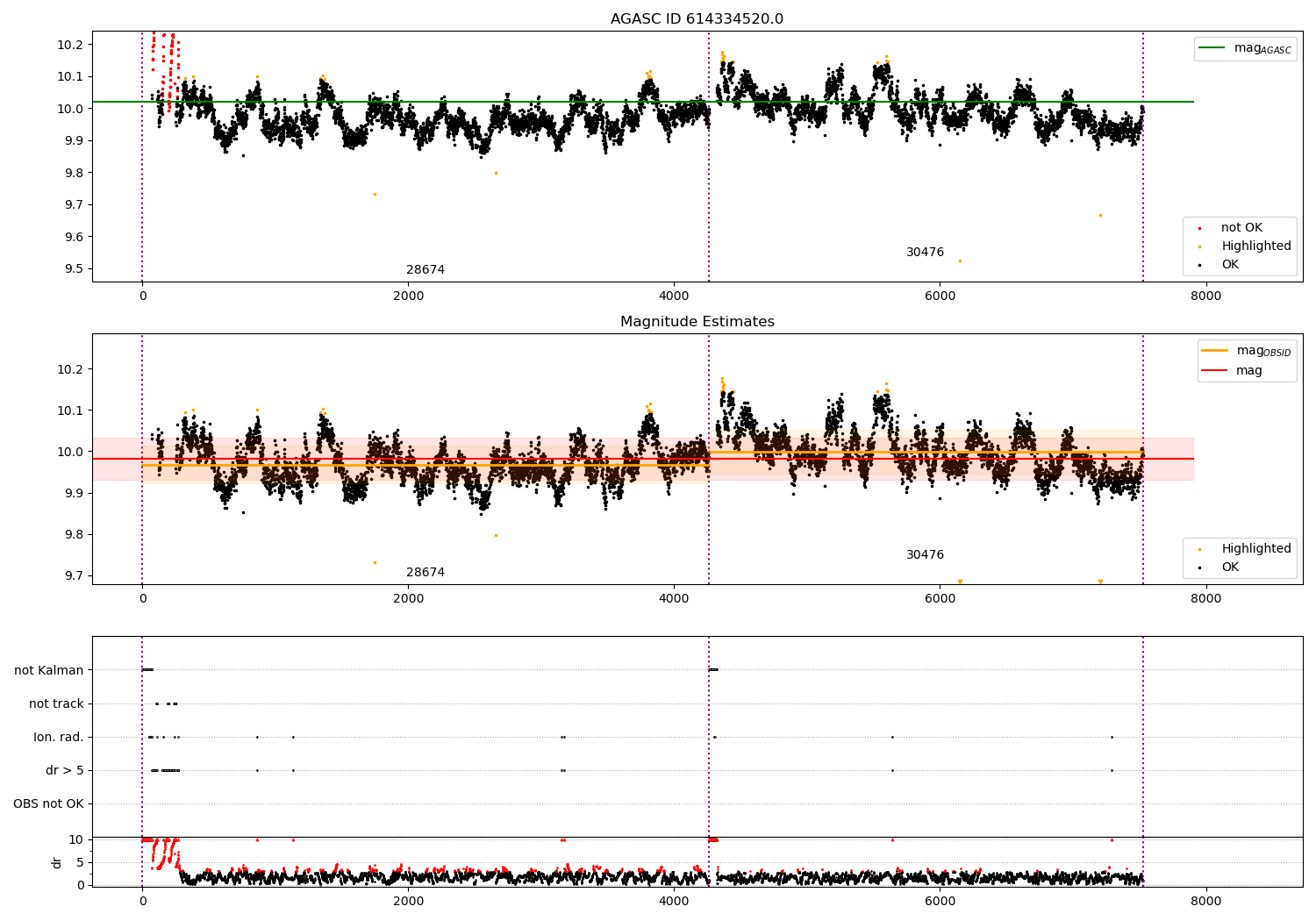Click the "5" tick on the dr axis
The width and height of the screenshot is (1316, 921).
coord(80,862)
